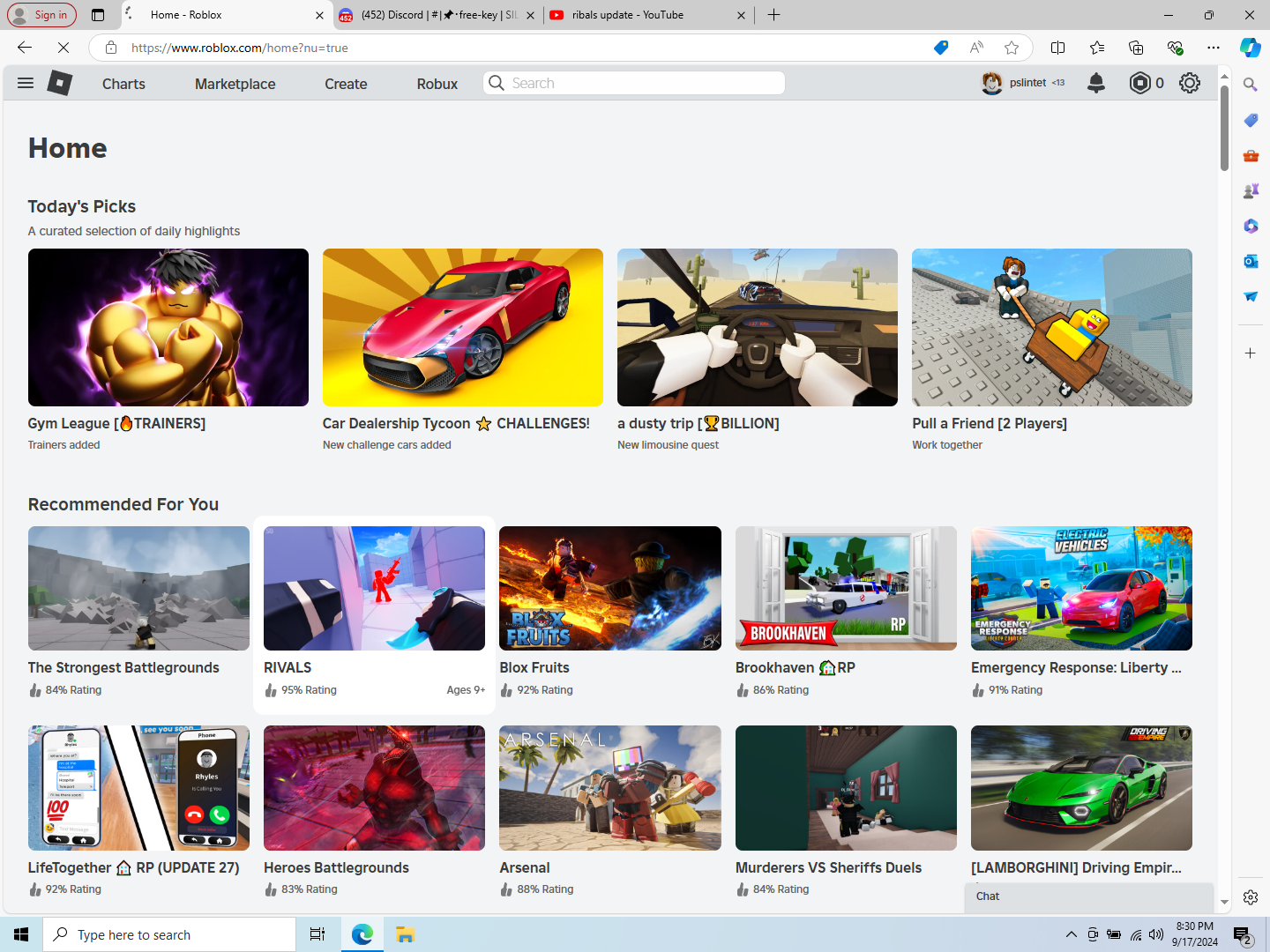
Task: Open Gym League [TRAINERS] title link
Action: (x=116, y=423)
